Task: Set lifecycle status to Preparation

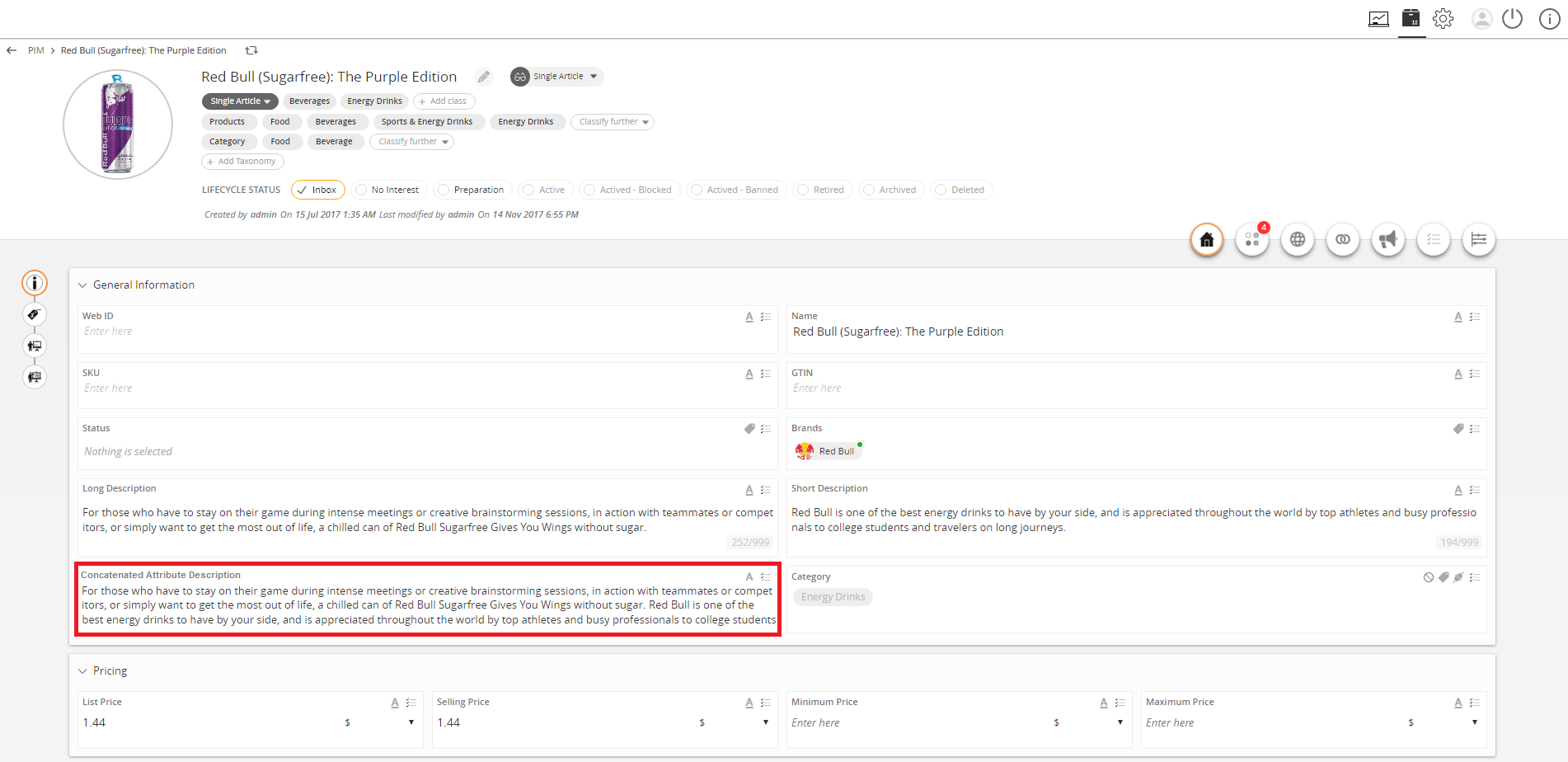Action: (473, 190)
